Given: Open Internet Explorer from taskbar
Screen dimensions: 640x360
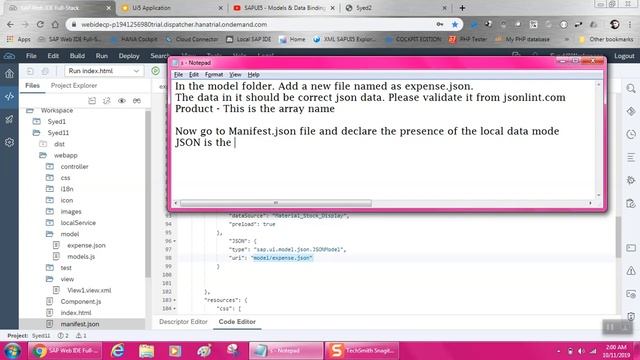Looking at the screenshot, I should point(118,351).
